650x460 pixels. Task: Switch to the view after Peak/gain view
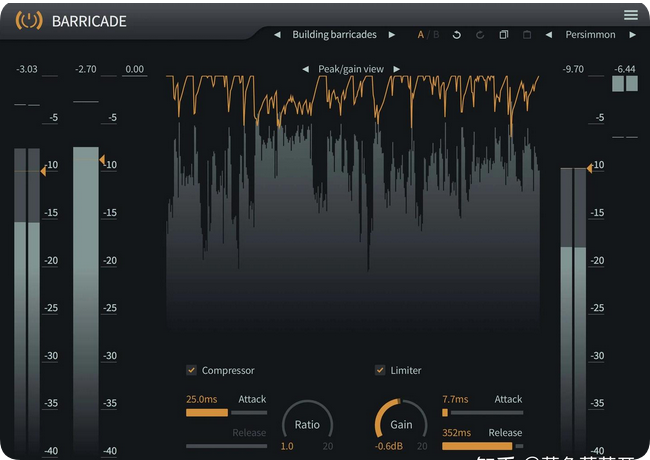[x=396, y=69]
